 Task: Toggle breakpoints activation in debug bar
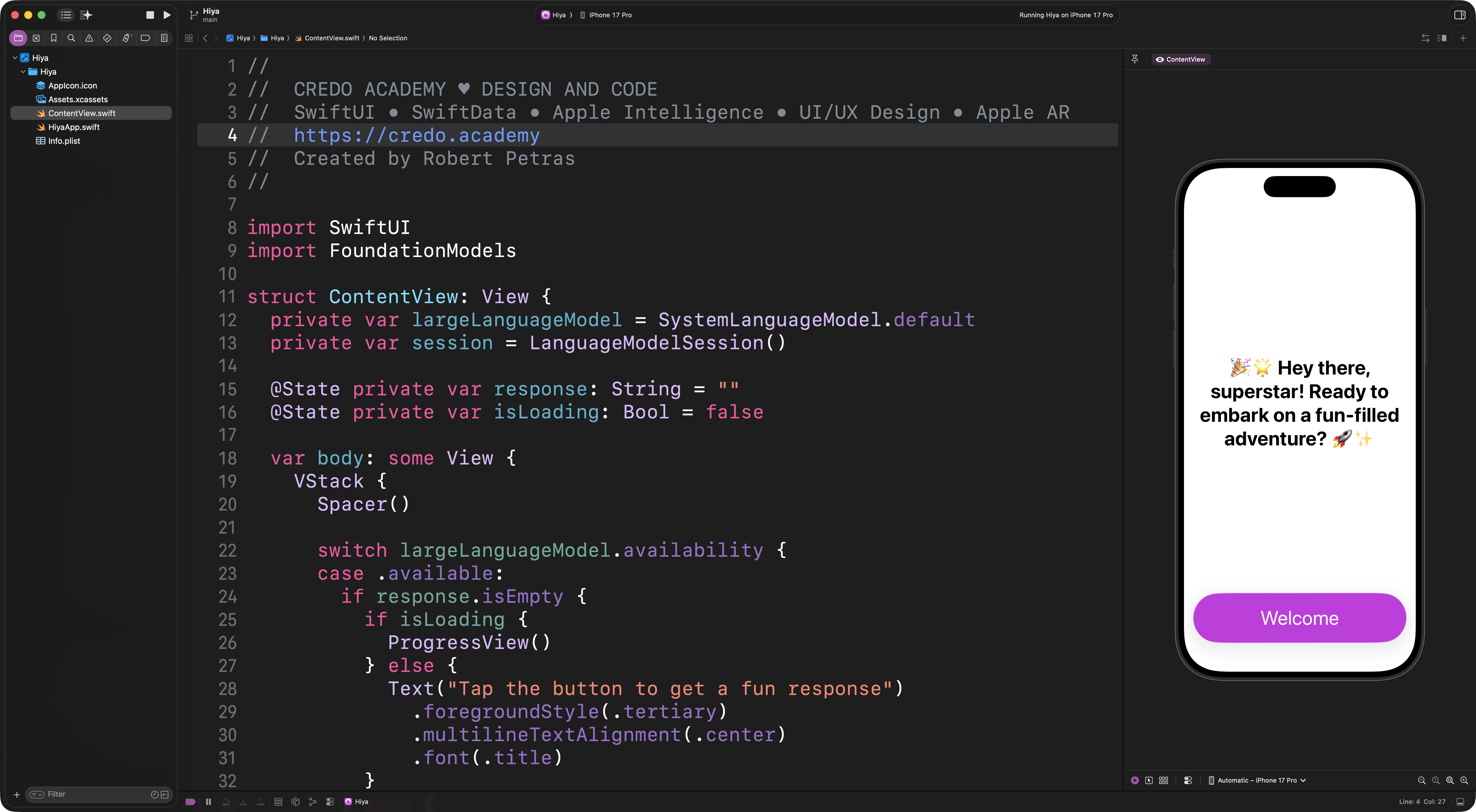pos(190,802)
